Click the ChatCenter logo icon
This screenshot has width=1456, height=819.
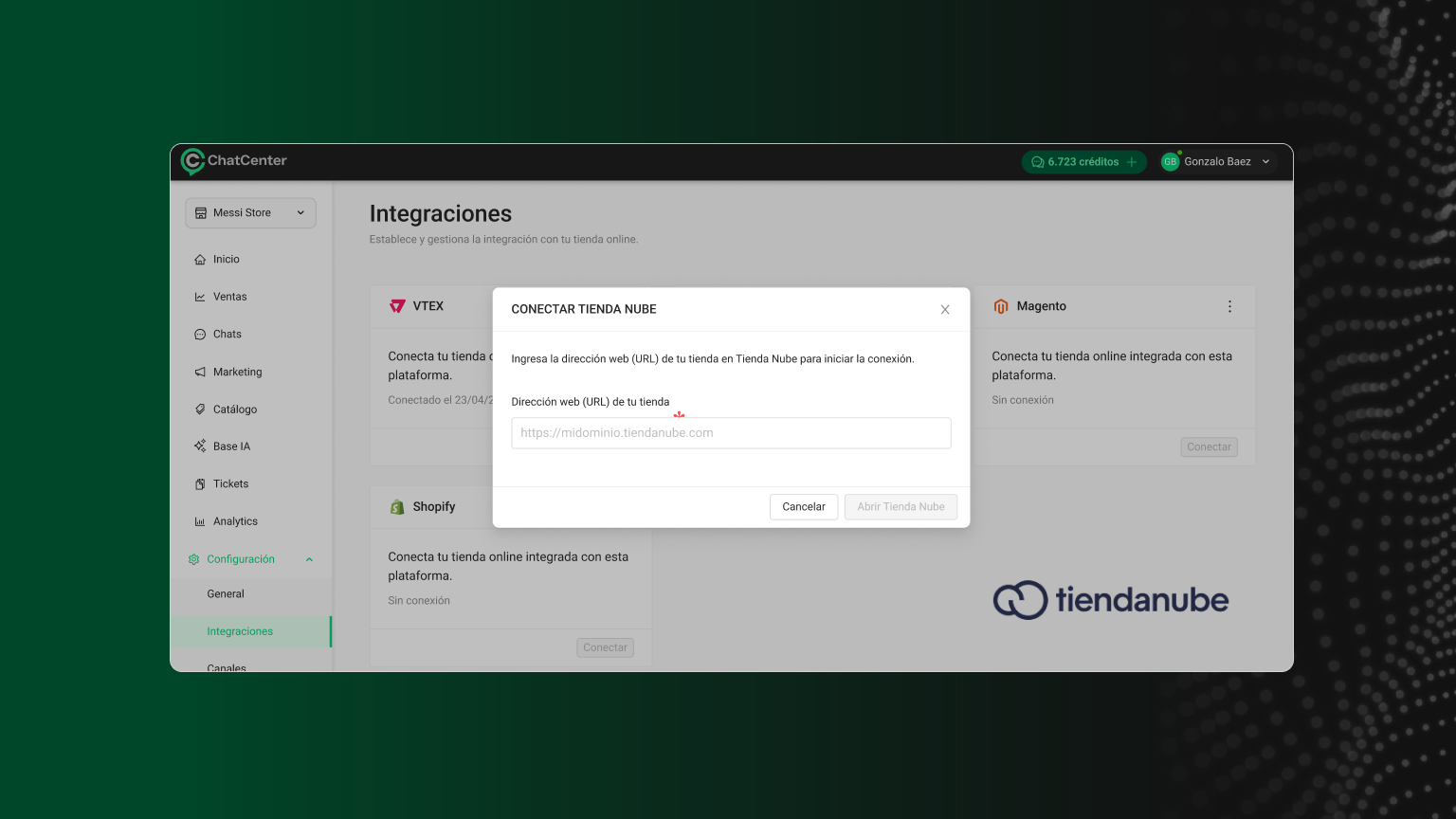[x=192, y=161]
